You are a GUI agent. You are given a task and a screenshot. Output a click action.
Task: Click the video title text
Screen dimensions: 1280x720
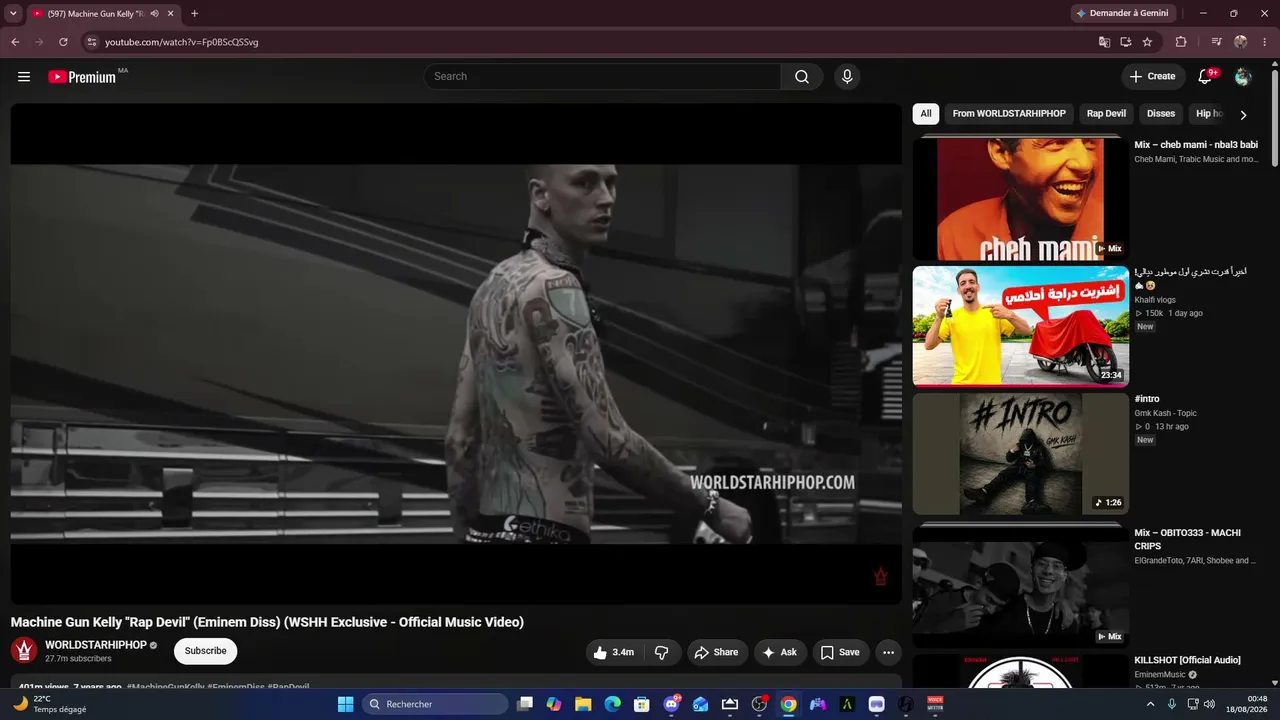pyautogui.click(x=267, y=622)
